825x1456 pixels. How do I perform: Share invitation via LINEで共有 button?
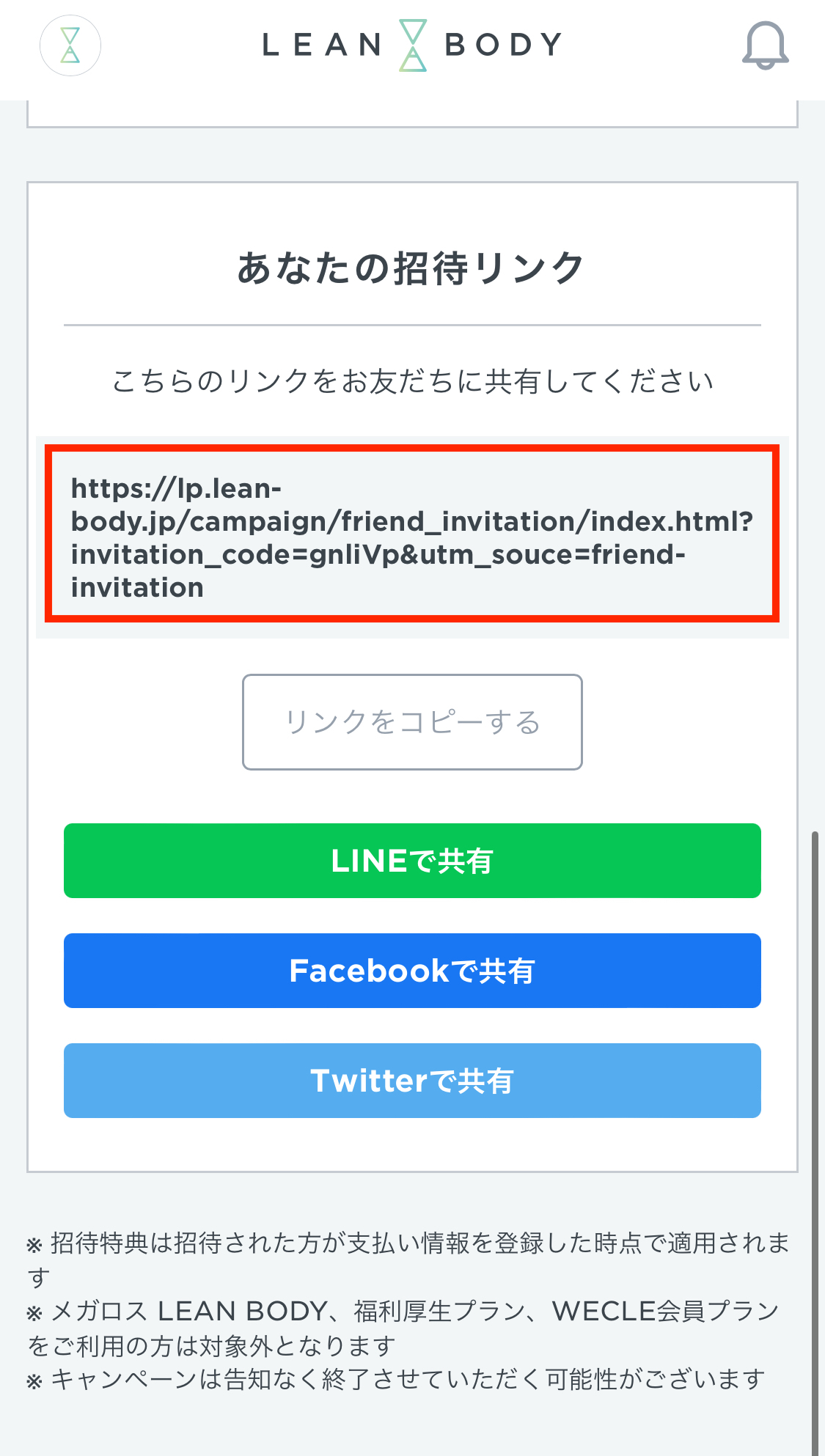(x=412, y=861)
